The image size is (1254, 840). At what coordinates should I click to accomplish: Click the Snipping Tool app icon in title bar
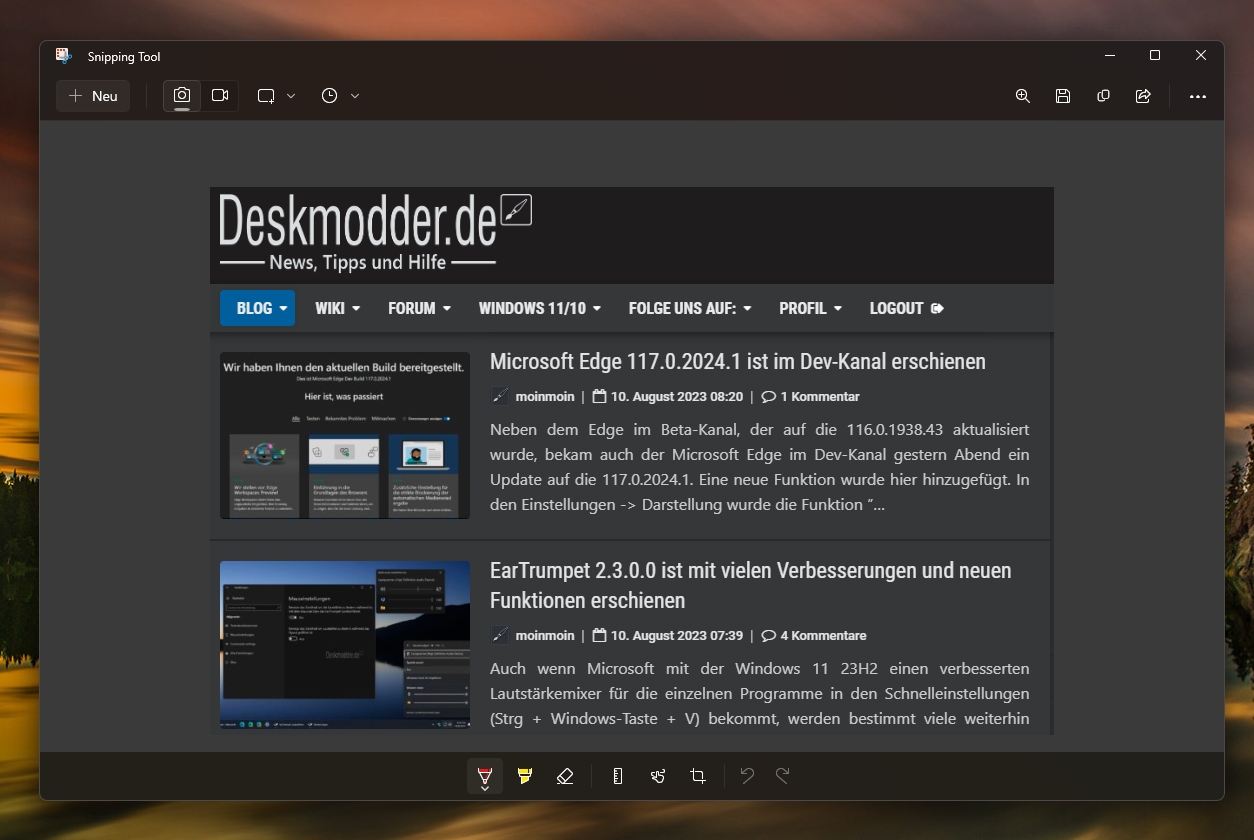(64, 56)
